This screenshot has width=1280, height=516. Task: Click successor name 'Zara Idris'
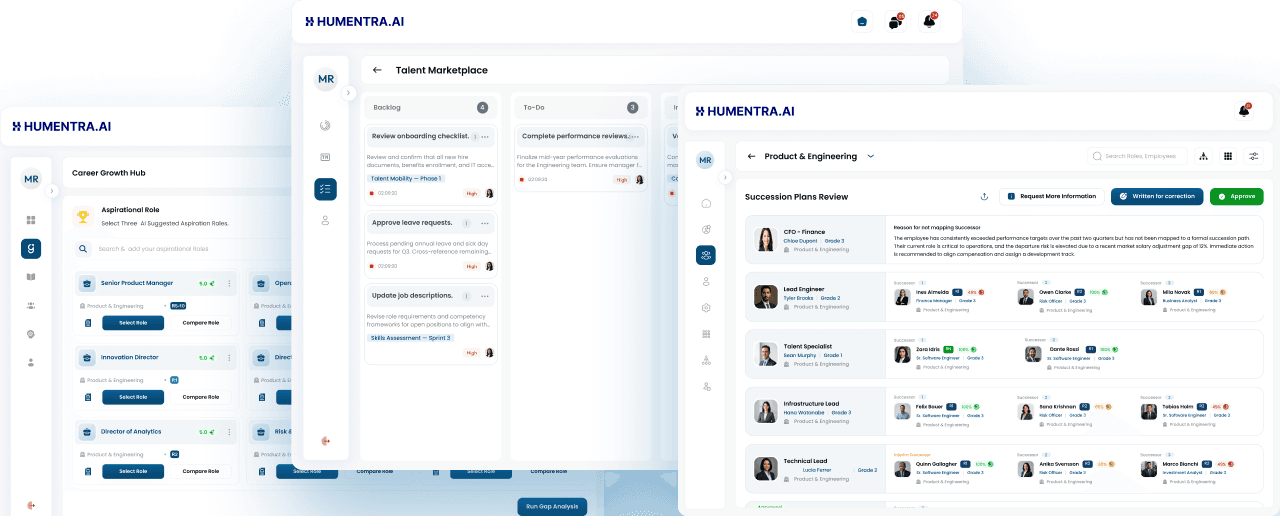click(x=928, y=349)
